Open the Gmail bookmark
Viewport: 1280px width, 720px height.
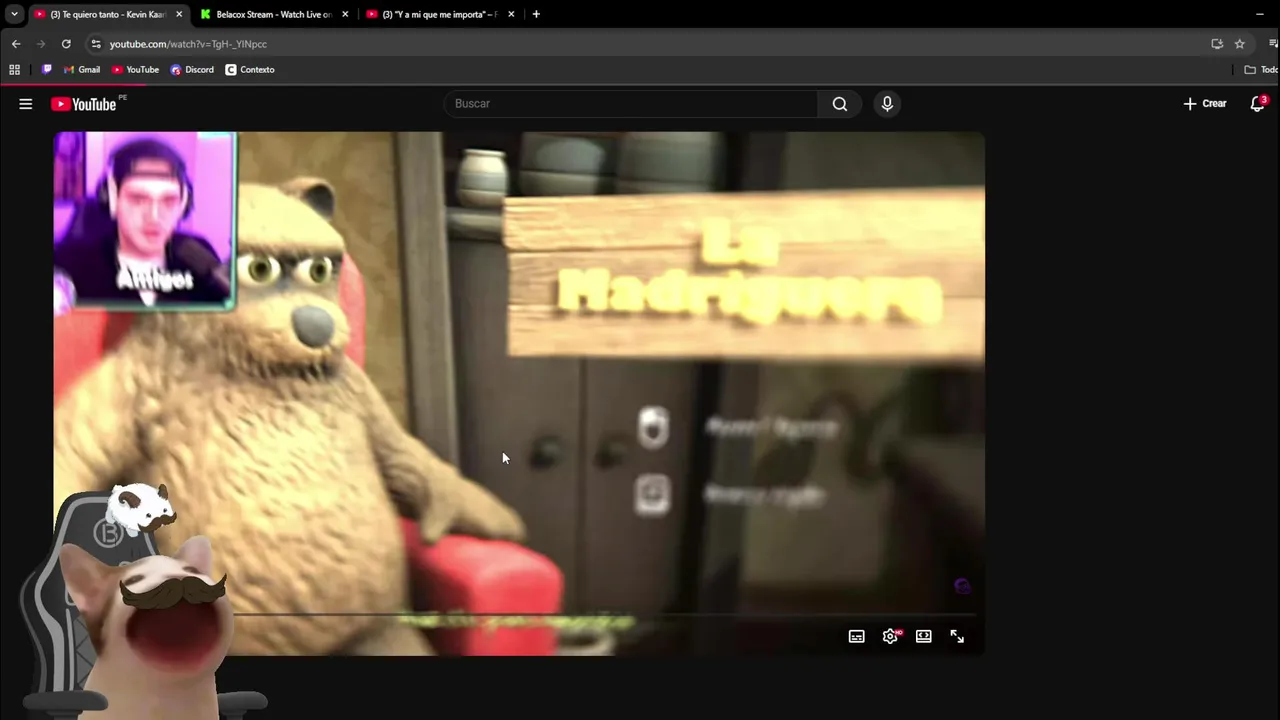[x=82, y=70]
